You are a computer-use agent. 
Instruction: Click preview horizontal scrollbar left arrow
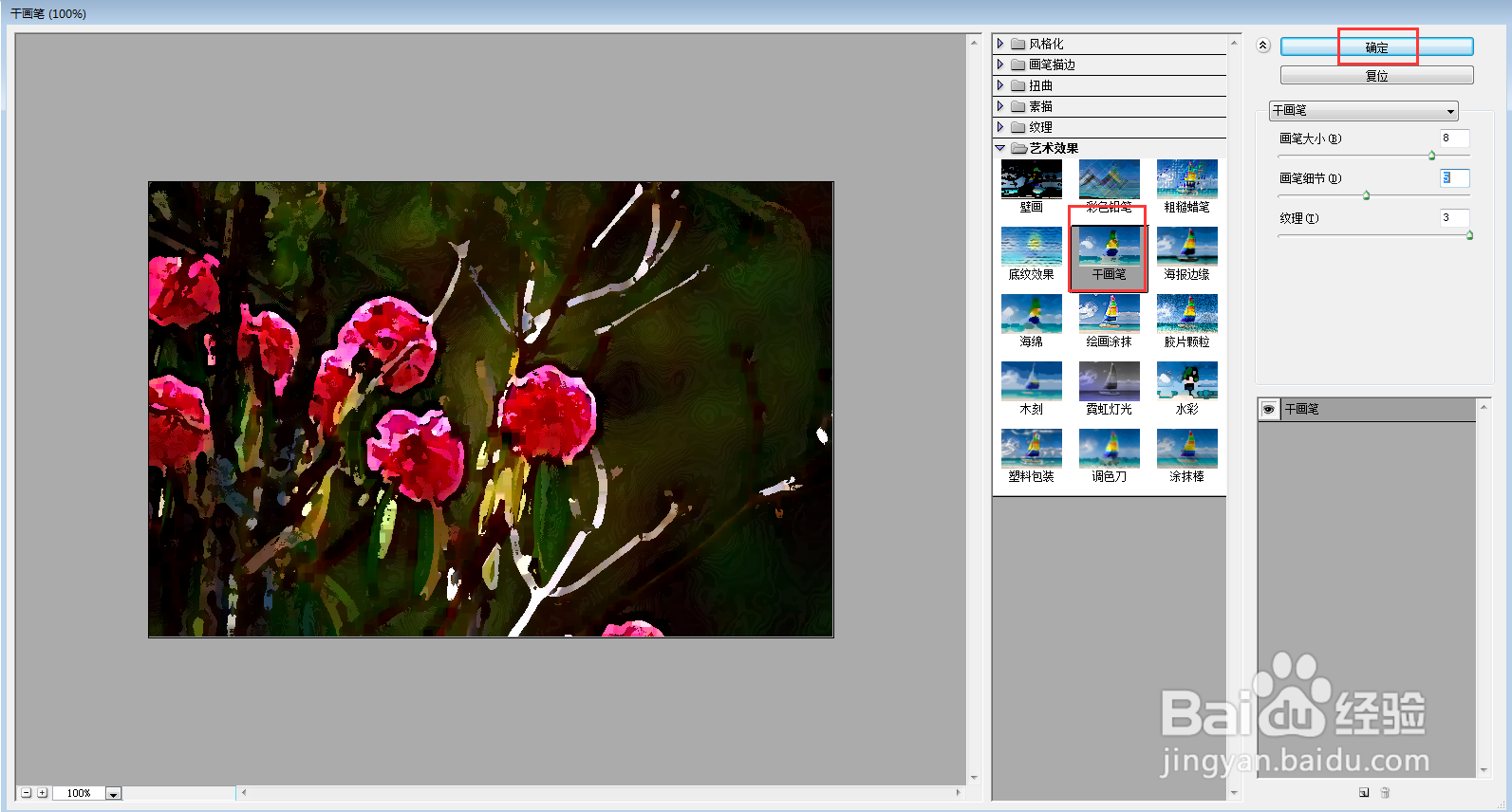tap(244, 792)
